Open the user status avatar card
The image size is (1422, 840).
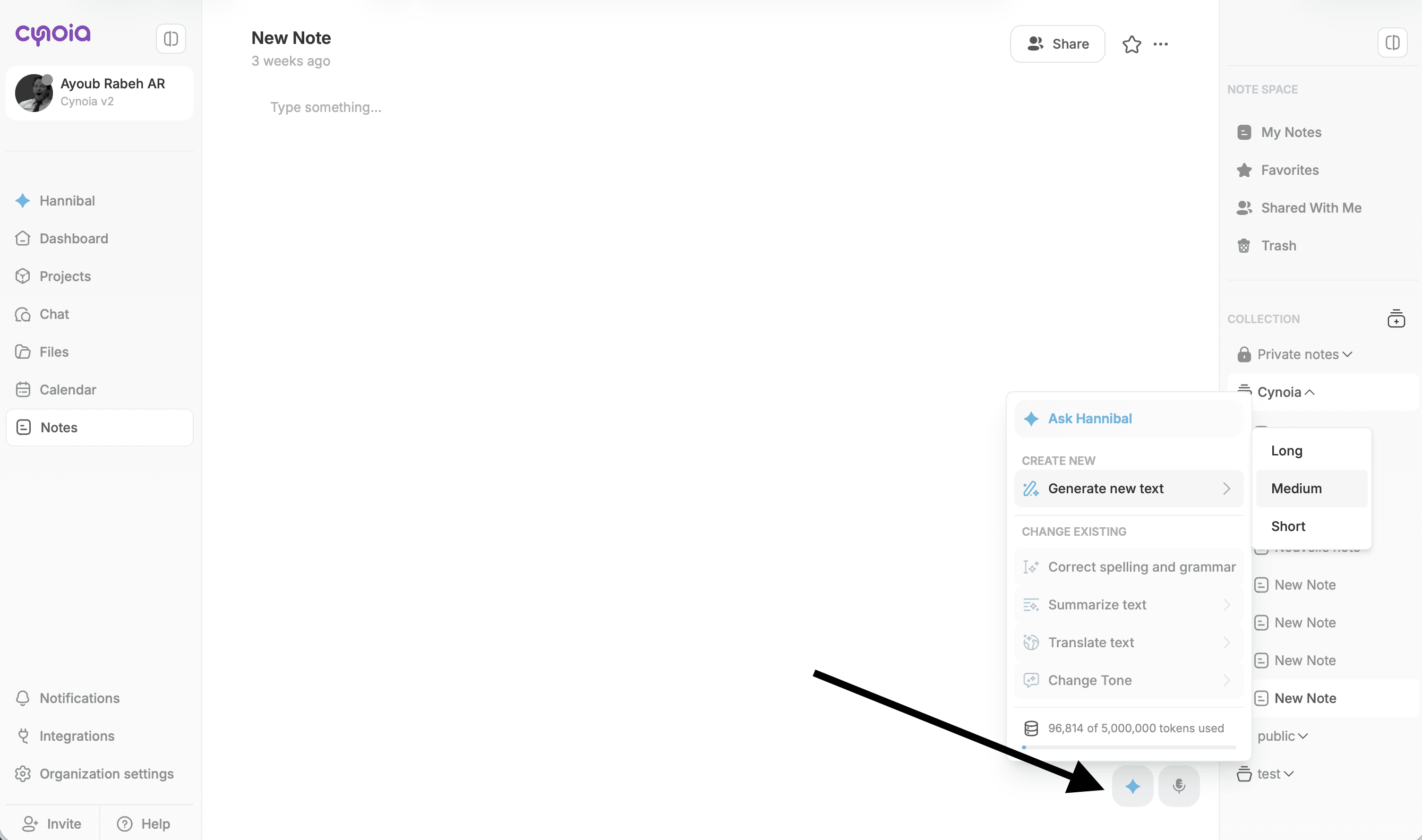[x=100, y=93]
